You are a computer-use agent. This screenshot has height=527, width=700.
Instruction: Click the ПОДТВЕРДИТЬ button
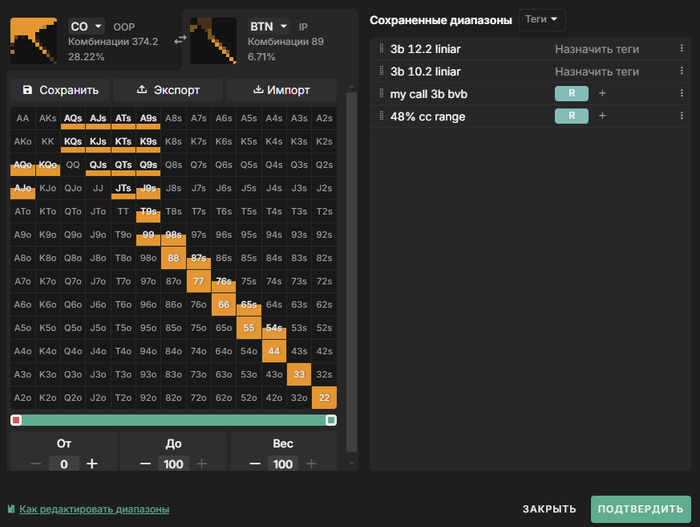(641, 509)
